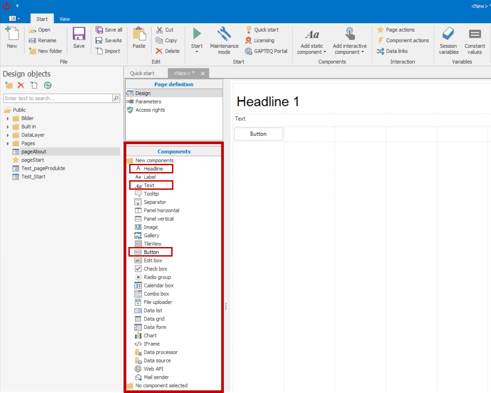The image size is (491, 393).
Task: Delete via the red X in ribbon Edit group
Action: point(168,51)
